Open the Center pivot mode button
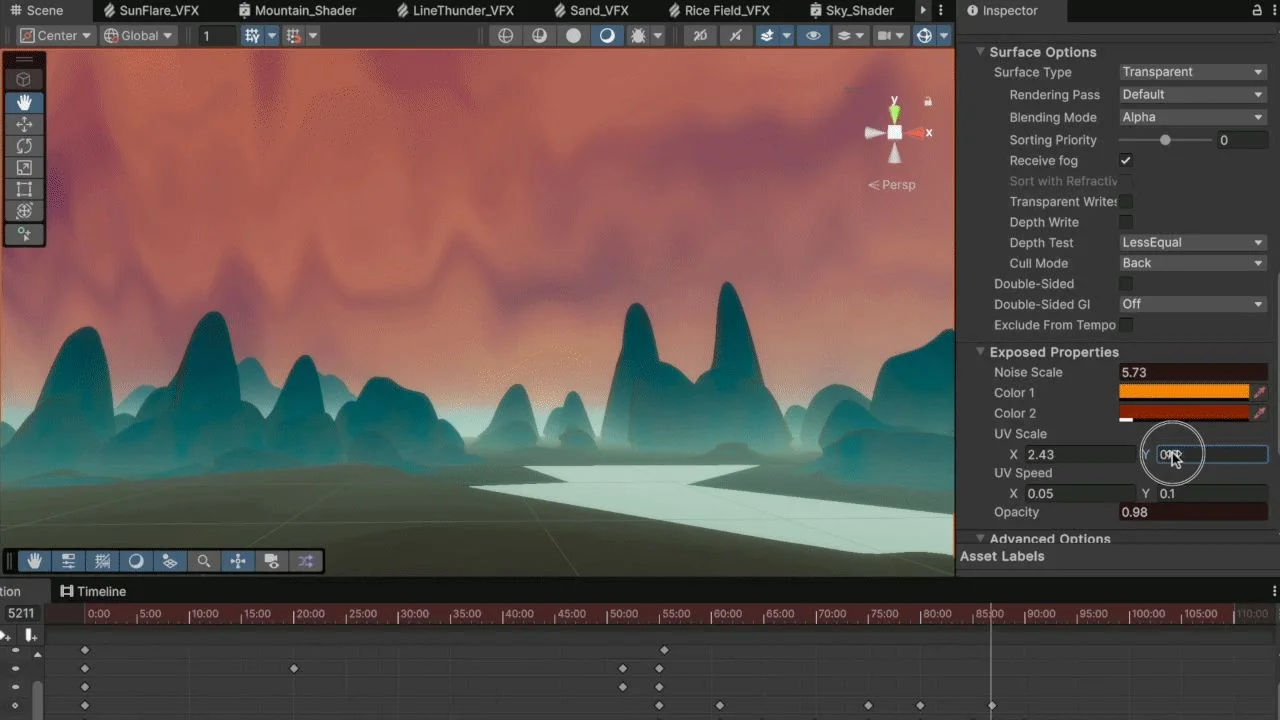The image size is (1280, 720). pyautogui.click(x=56, y=36)
